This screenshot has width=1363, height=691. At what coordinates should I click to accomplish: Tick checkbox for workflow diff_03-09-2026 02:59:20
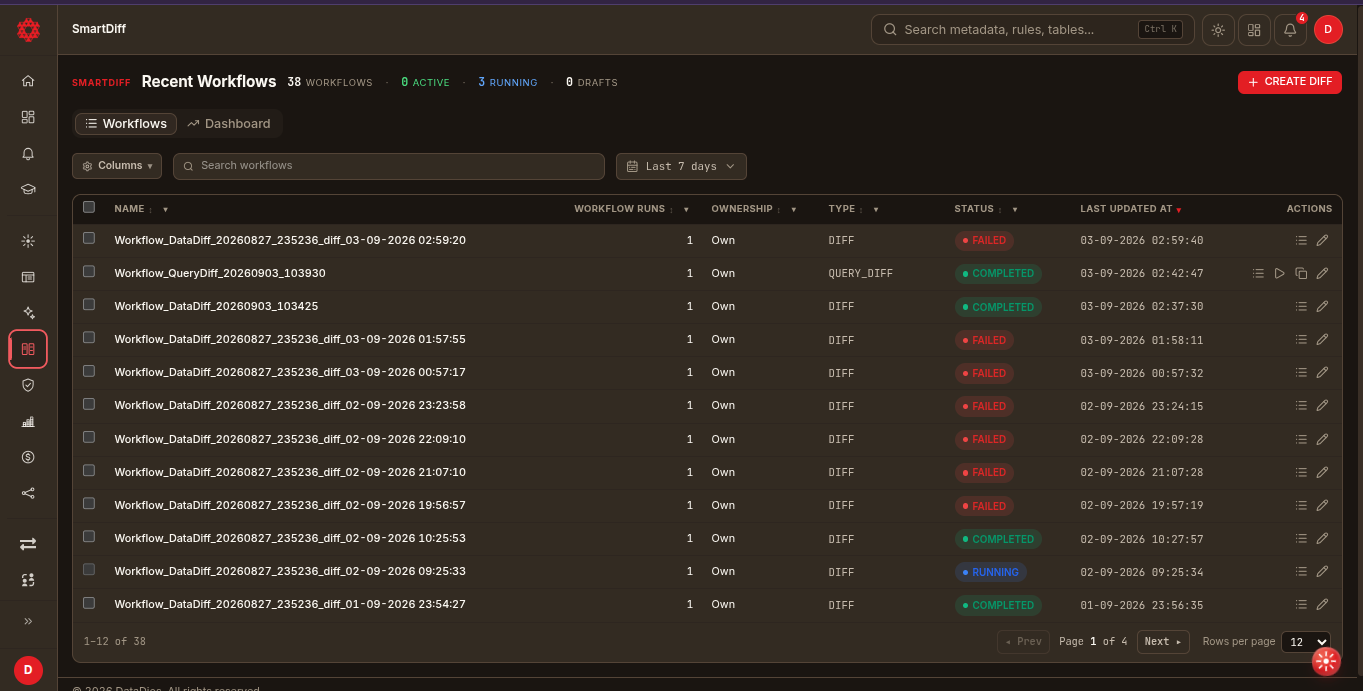coord(89,238)
